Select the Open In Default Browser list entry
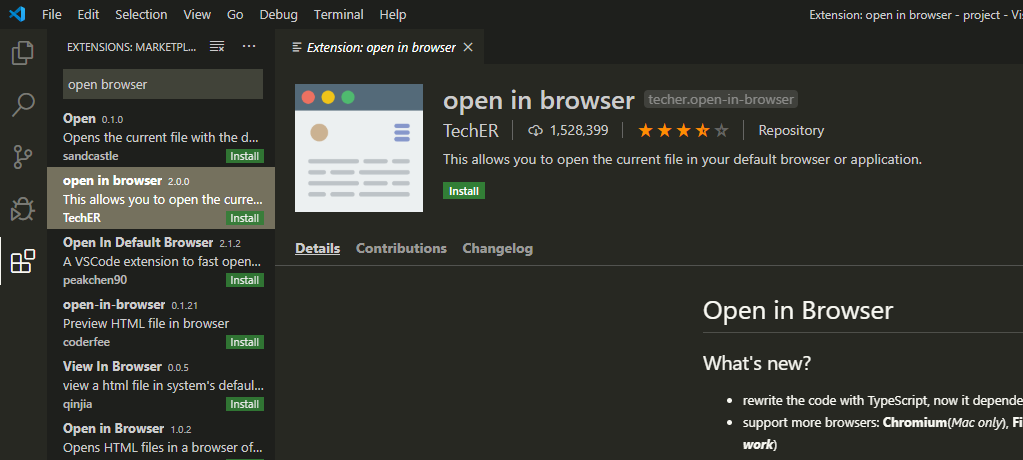The height and width of the screenshot is (460, 1023). tap(161, 260)
